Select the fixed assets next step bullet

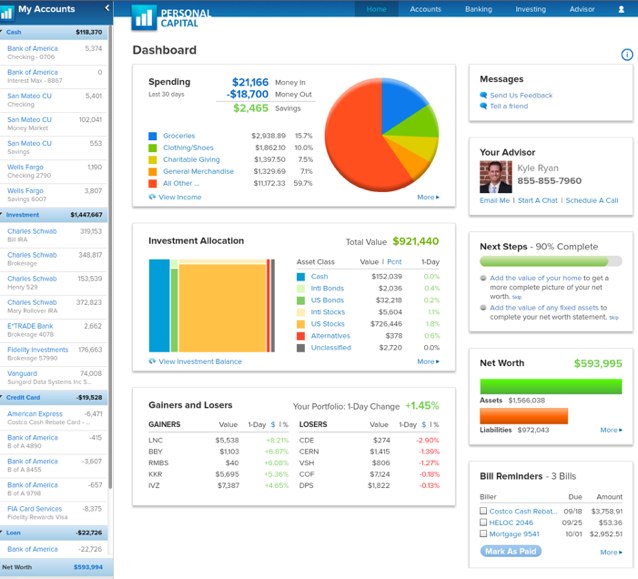(483, 308)
